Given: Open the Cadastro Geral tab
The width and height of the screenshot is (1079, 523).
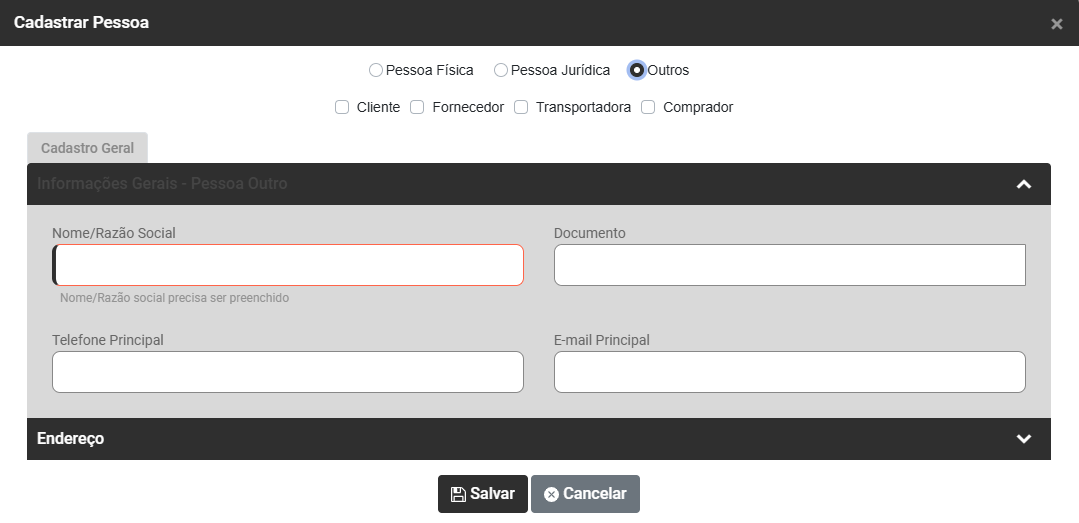Looking at the screenshot, I should [x=87, y=148].
